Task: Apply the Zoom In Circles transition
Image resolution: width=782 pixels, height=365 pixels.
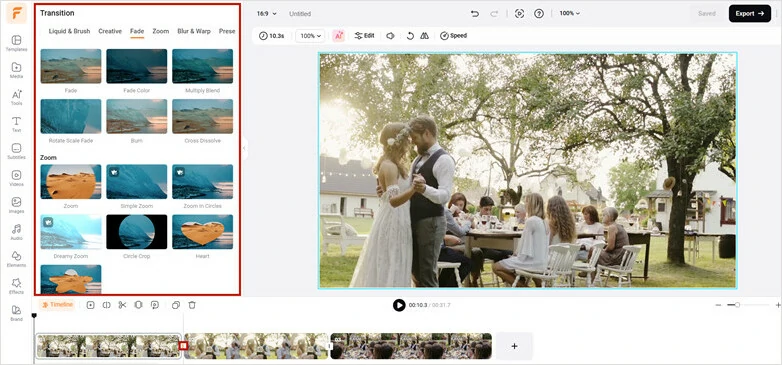Action: coord(202,182)
